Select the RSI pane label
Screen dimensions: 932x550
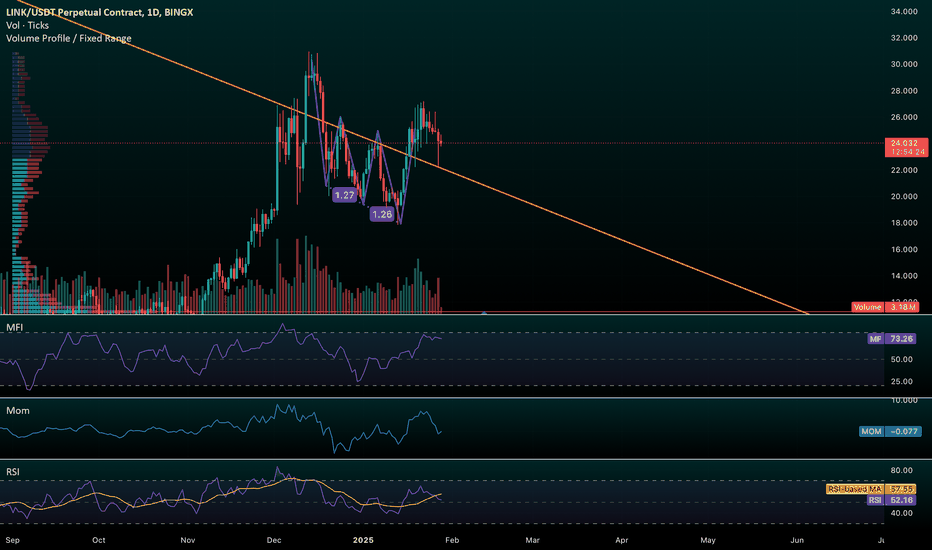tap(12, 472)
